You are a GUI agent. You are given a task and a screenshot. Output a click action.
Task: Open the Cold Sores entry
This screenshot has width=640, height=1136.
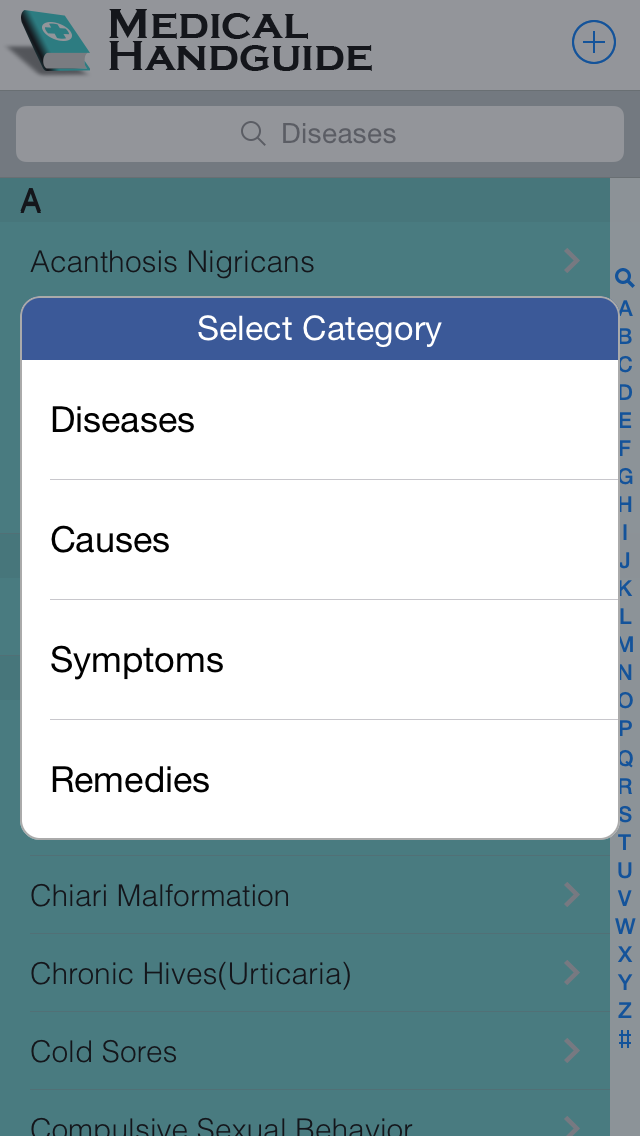tap(304, 1051)
